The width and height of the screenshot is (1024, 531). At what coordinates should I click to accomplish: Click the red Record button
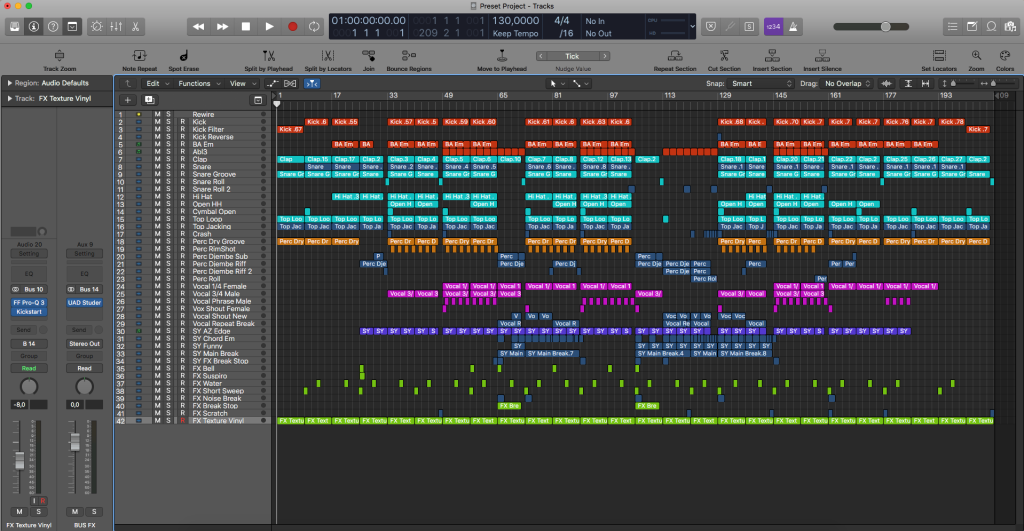(x=293, y=27)
